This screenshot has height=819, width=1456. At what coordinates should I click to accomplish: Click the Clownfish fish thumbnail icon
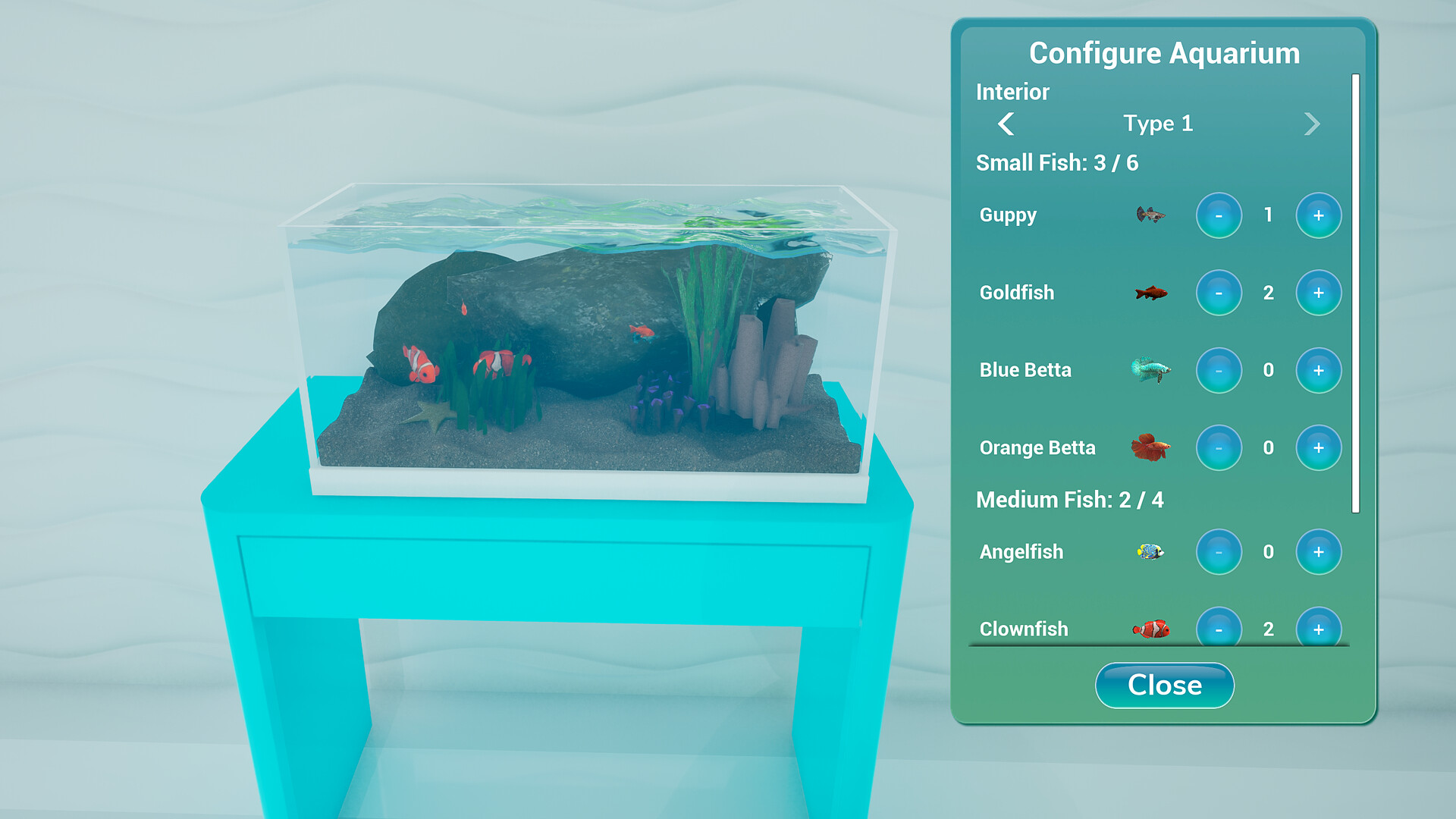[x=1152, y=629]
